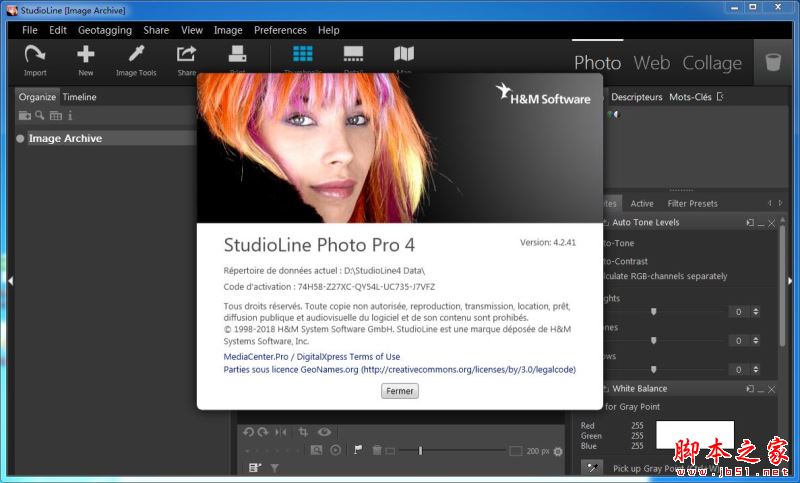Screen dimensions: 800x483
Task: Collapse the left sidebar panel arrow
Action: point(9,282)
